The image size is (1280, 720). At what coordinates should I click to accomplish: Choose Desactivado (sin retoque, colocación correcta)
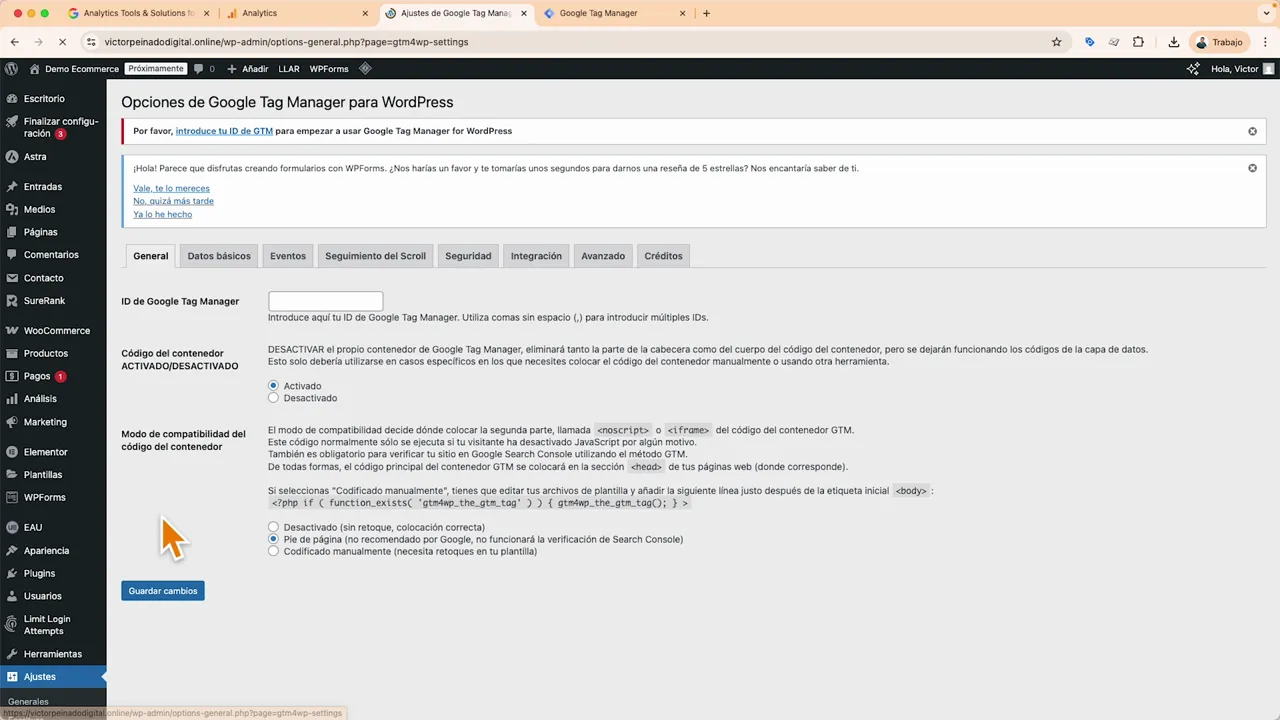click(273, 527)
